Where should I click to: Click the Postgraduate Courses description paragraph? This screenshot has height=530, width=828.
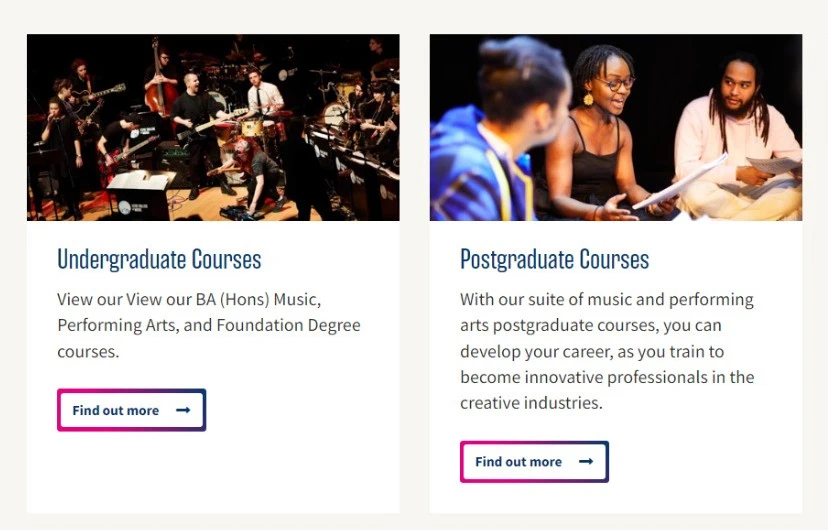coord(607,351)
